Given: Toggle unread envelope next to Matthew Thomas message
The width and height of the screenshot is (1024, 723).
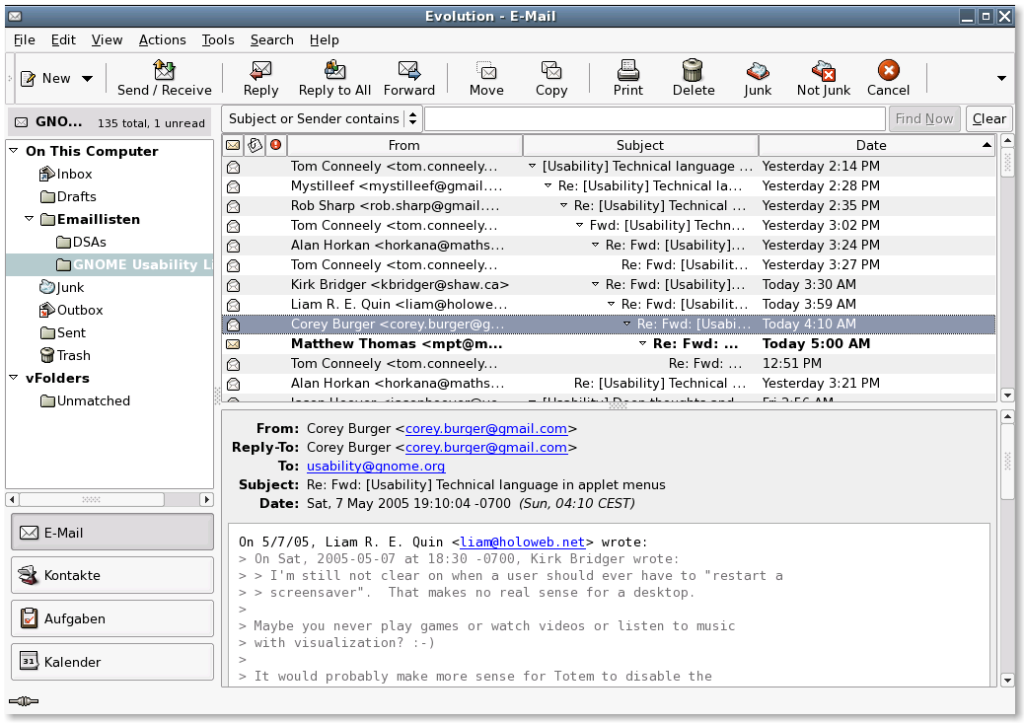Looking at the screenshot, I should coord(233,343).
